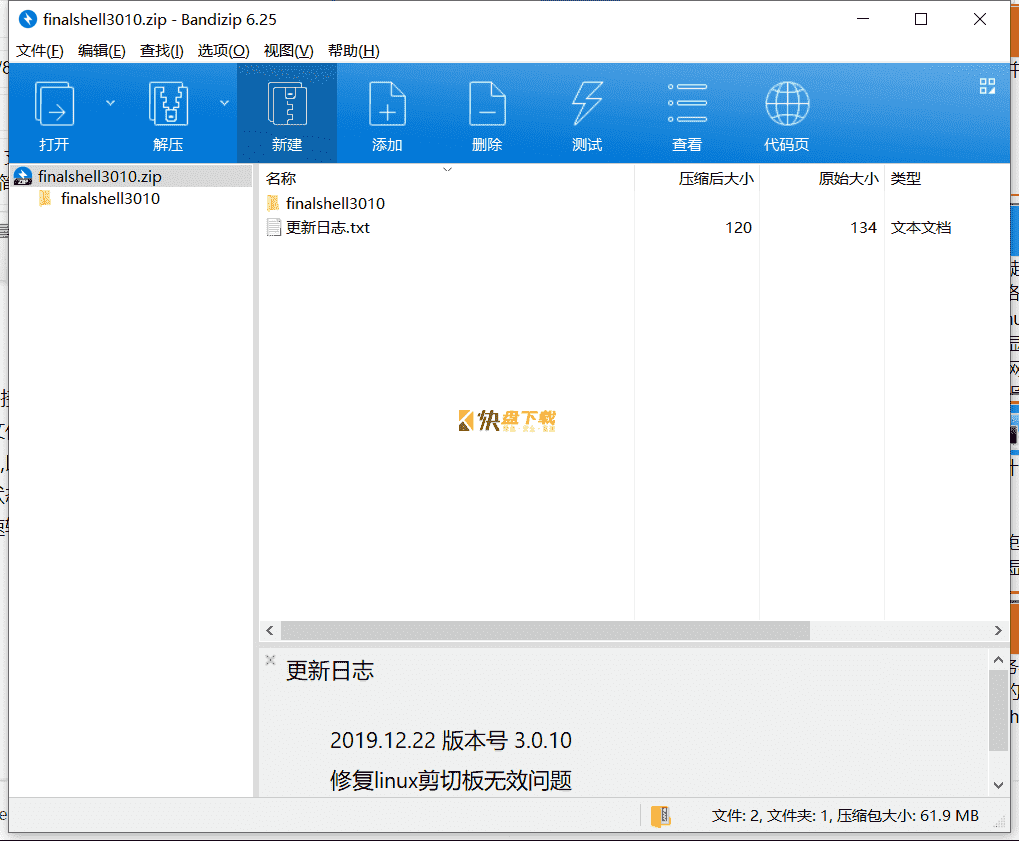
Task: Select finalshell3010 folder in file list
Action: tap(335, 203)
